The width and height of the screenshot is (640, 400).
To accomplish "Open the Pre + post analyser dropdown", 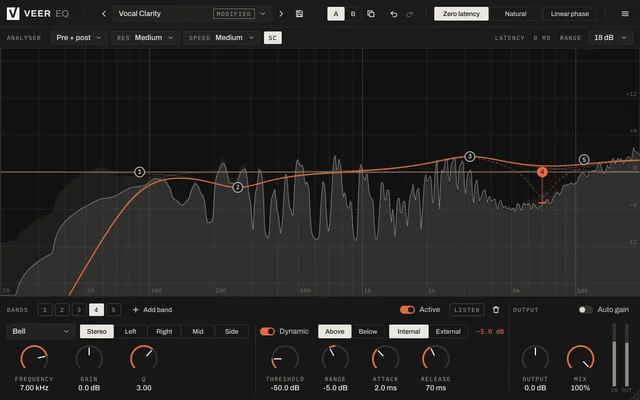I will [79, 38].
